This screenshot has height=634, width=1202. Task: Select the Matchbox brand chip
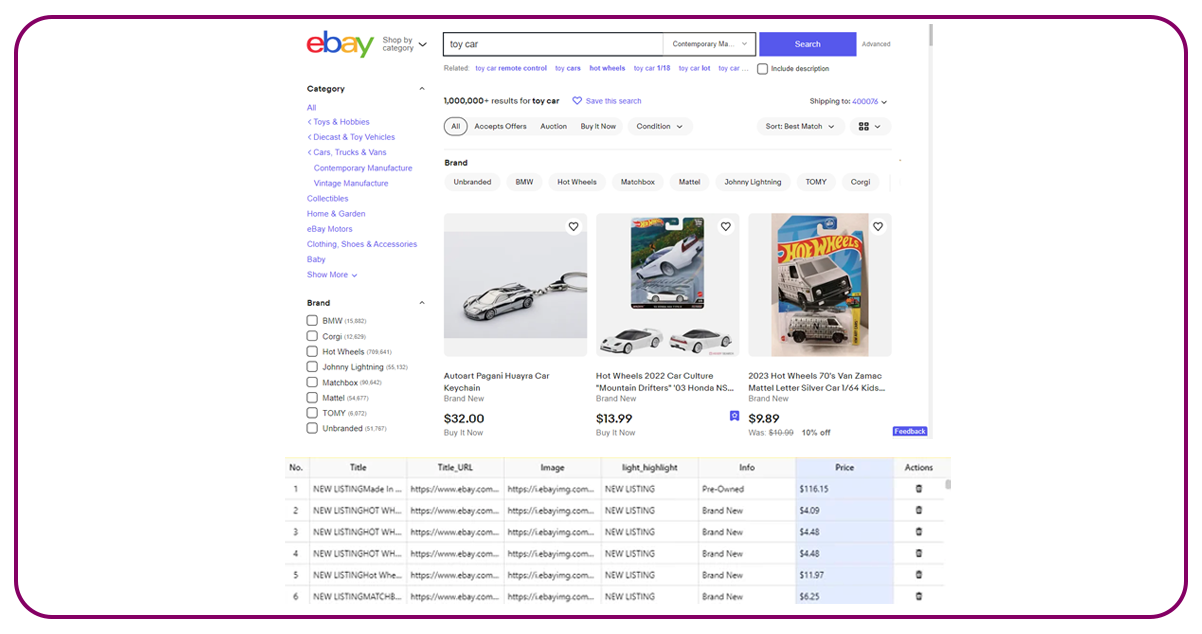tap(638, 182)
